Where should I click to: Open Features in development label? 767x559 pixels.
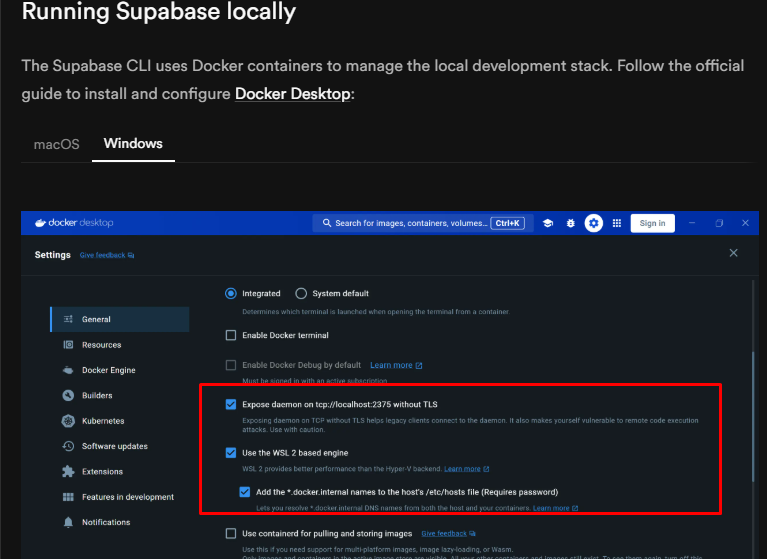(x=128, y=497)
